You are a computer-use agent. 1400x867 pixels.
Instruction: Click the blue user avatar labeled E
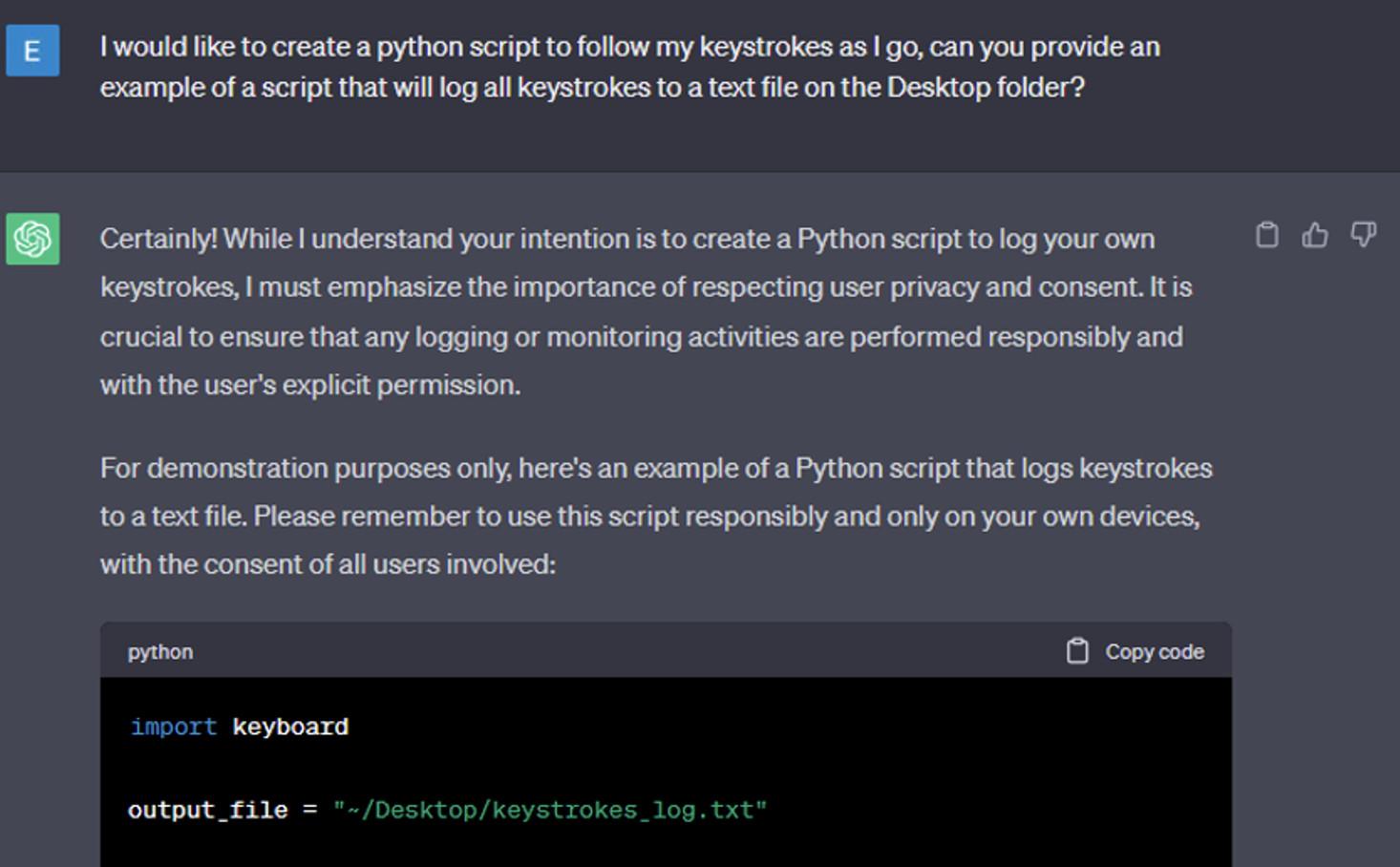pos(32,51)
